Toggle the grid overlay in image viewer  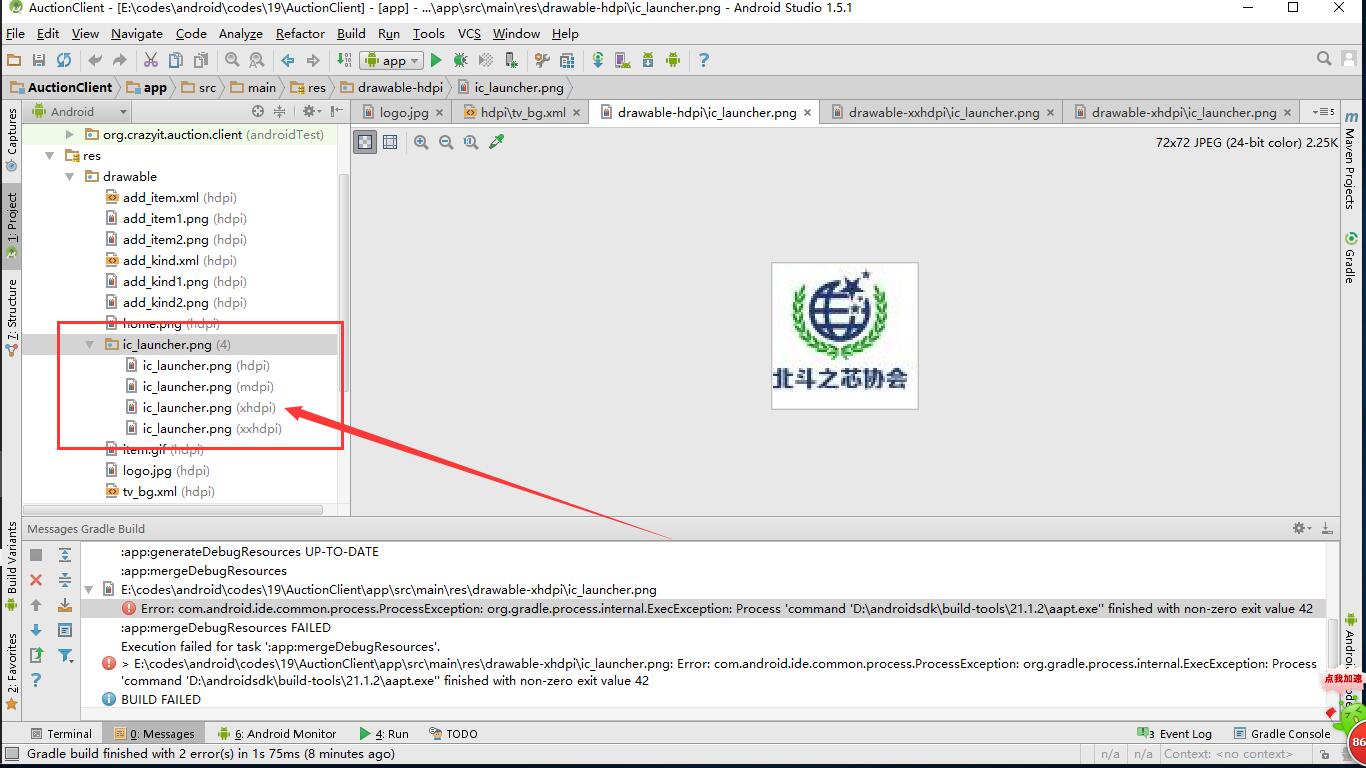coord(390,142)
